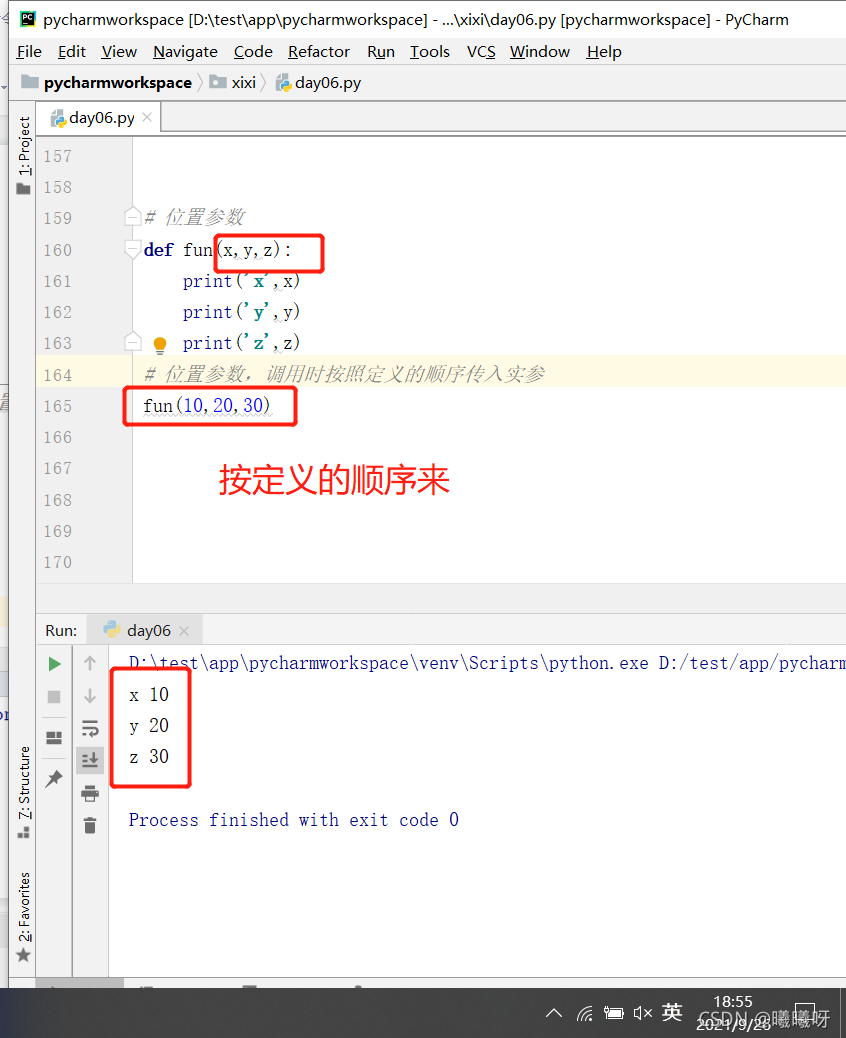Viewport: 846px width, 1038px height.
Task: Click fold end marker on line 163
Action: 132,342
